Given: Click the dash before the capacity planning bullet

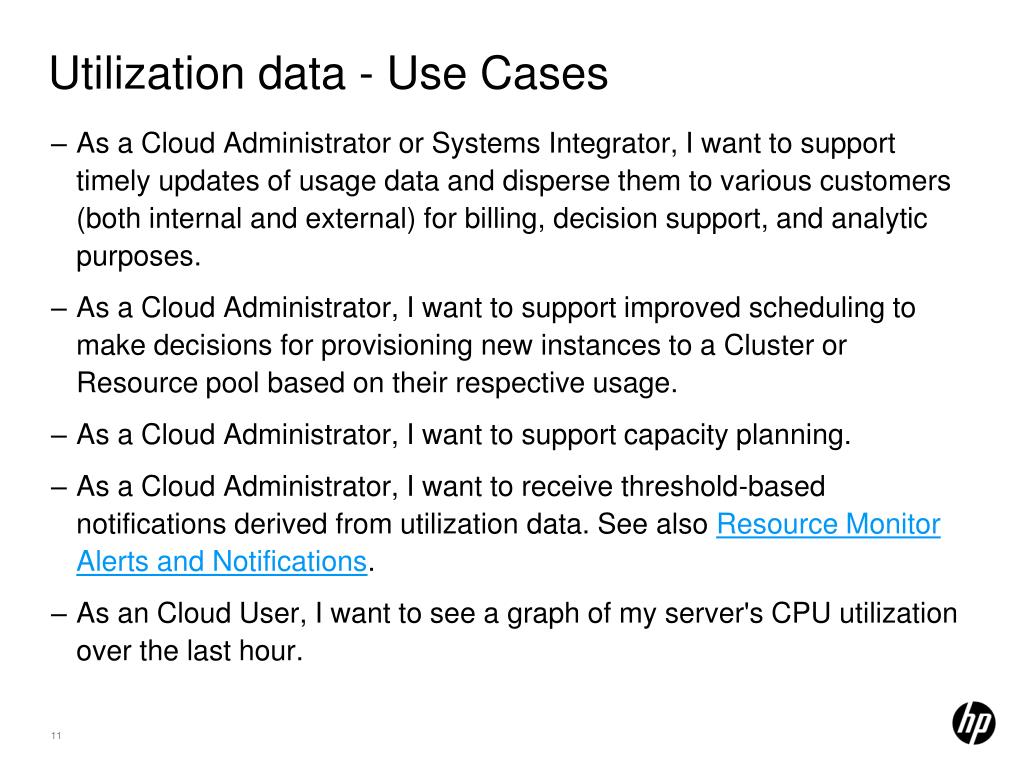Looking at the screenshot, I should click(x=58, y=436).
